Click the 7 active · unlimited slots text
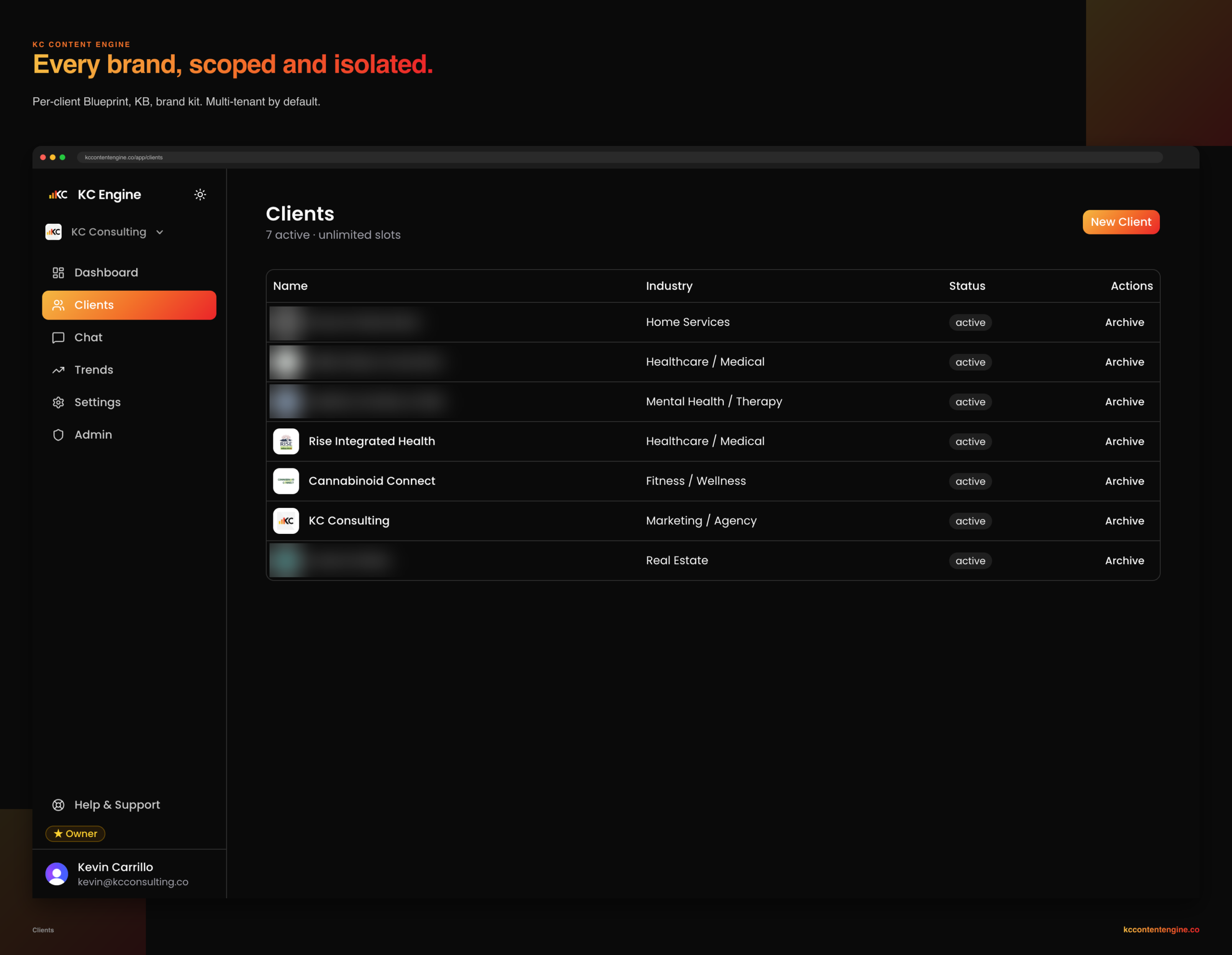 tap(333, 235)
